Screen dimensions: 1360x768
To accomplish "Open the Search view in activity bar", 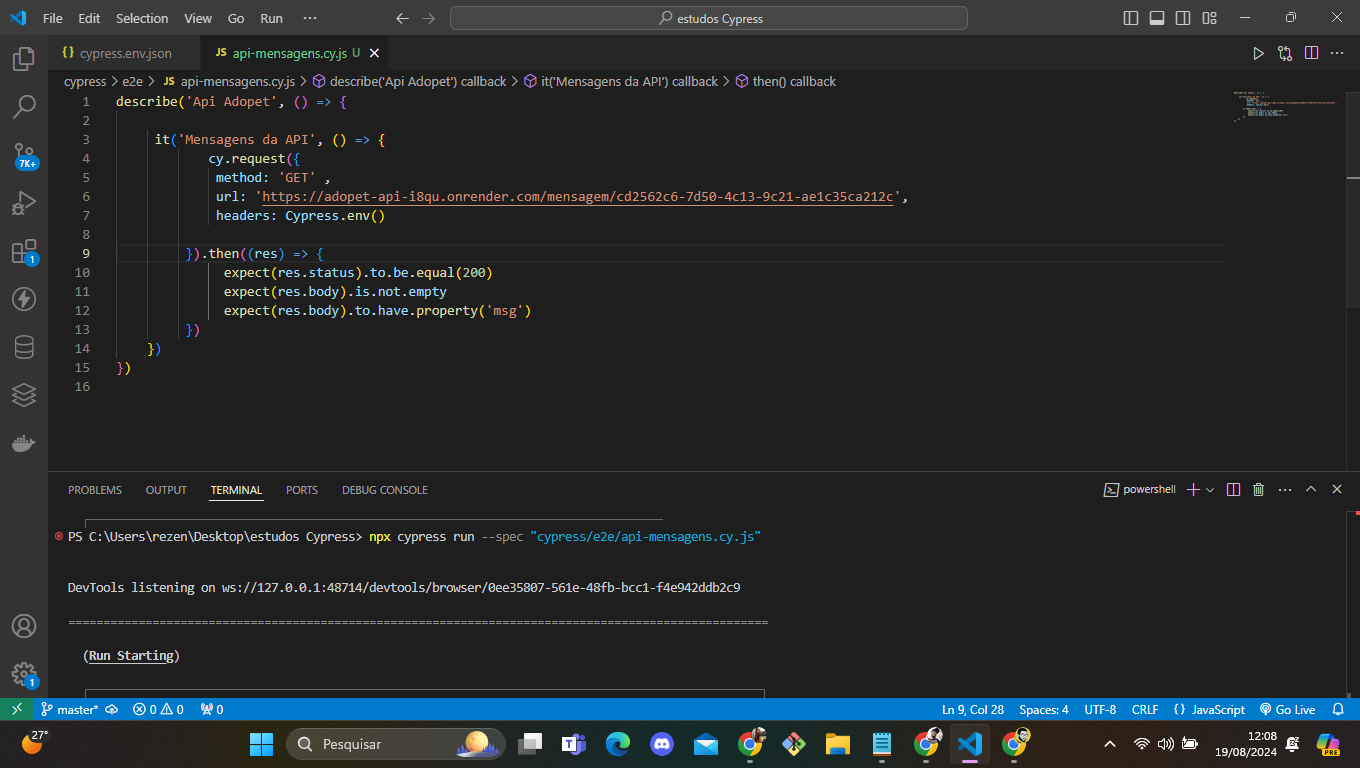I will click(x=24, y=106).
